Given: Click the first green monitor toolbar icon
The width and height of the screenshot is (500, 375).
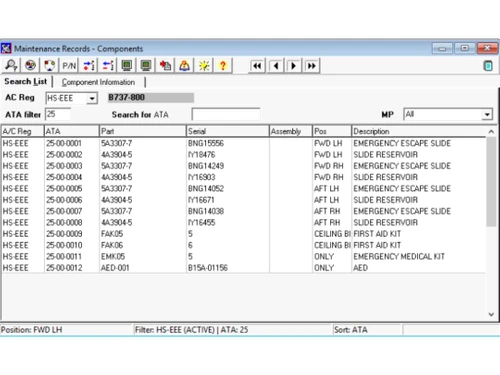Looking at the screenshot, I should click(x=127, y=65).
